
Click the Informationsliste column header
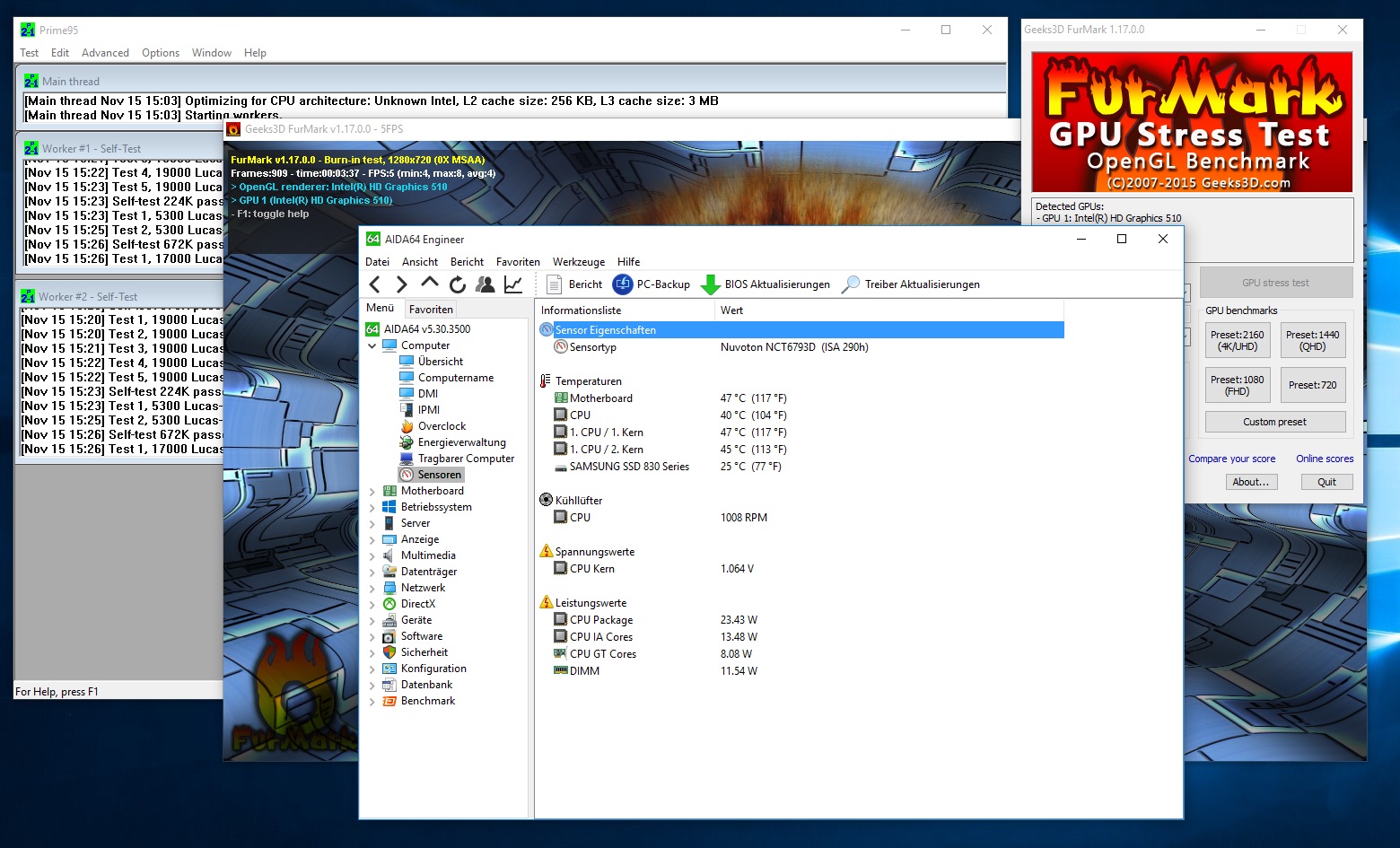pos(626,310)
